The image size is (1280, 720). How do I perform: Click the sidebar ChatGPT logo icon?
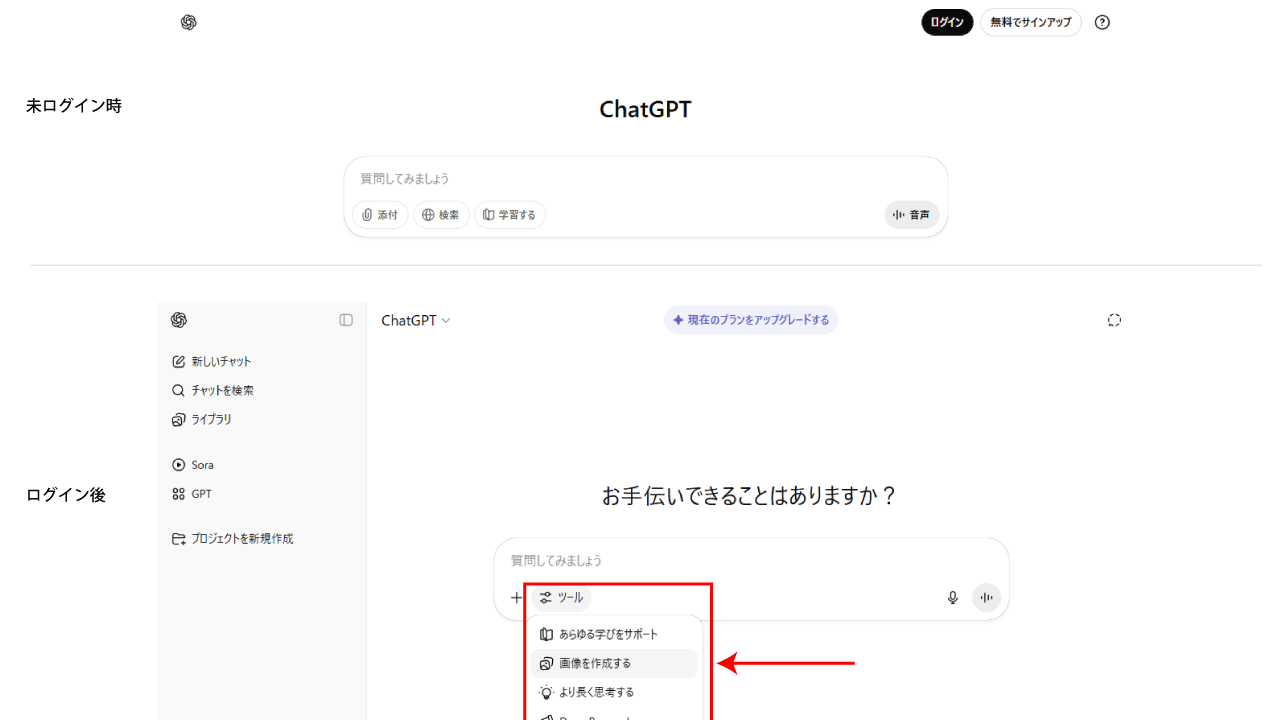[x=179, y=320]
